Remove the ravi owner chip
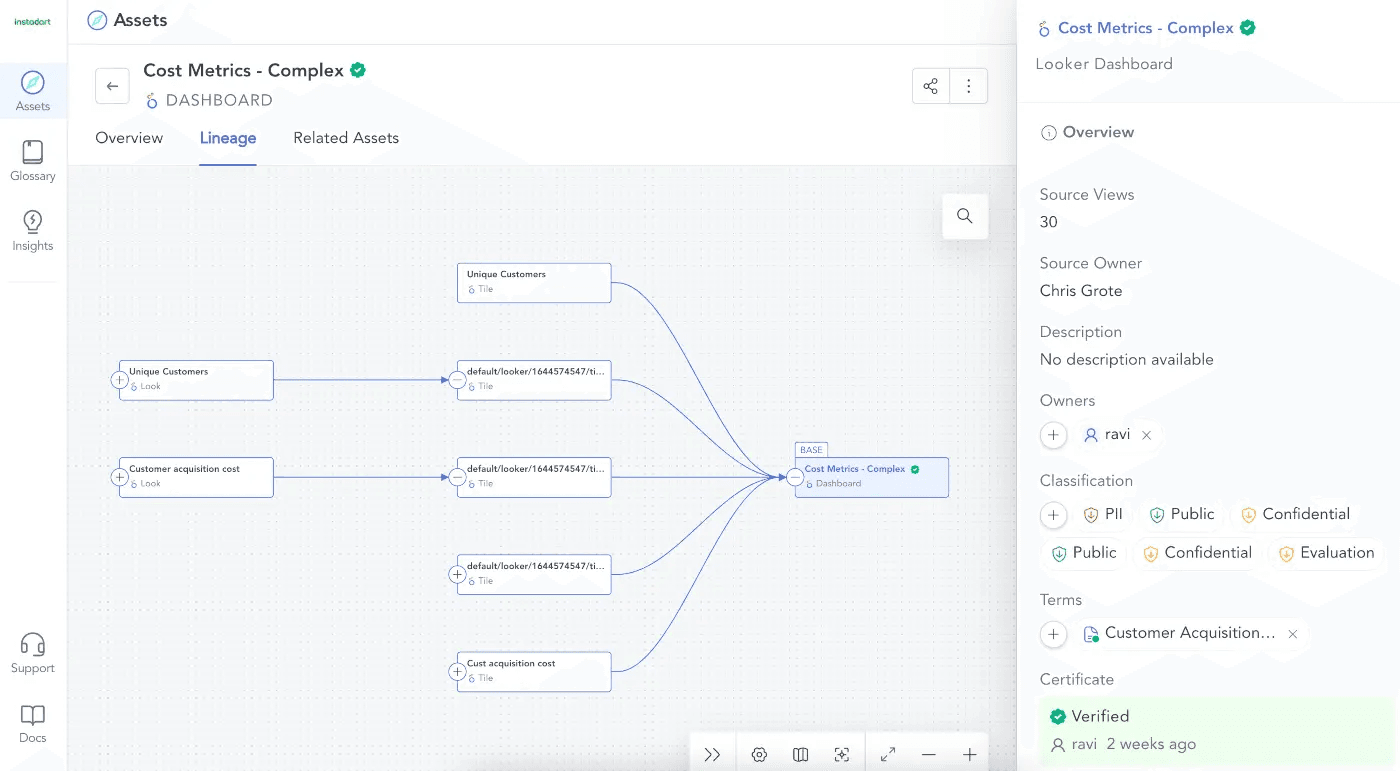The height and width of the screenshot is (771, 1400). point(1146,435)
